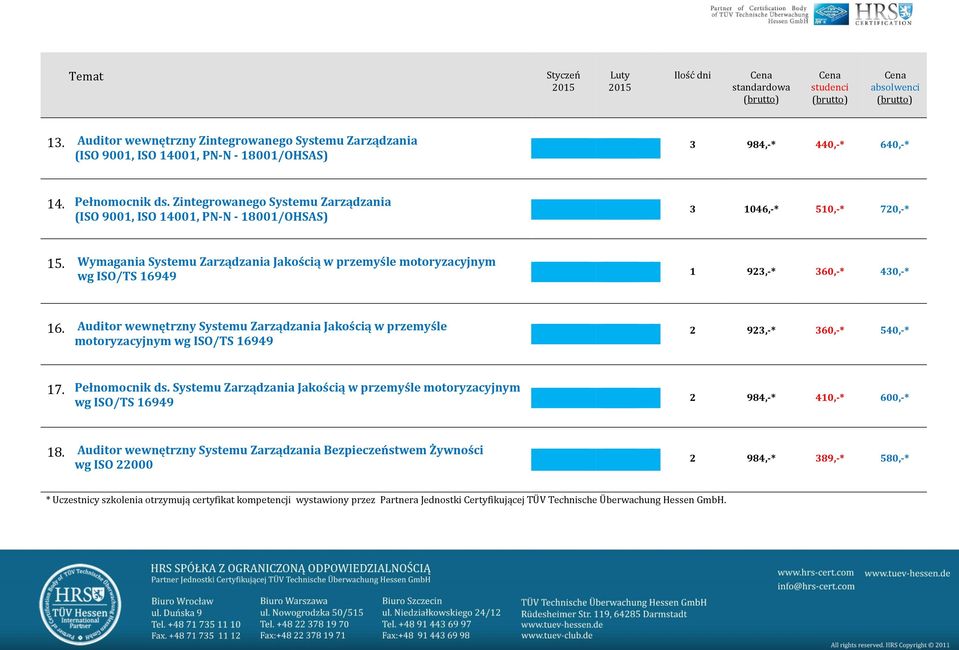Image resolution: width=959 pixels, height=650 pixels.
Task: Click the round HRS TÜV Hessen footer seal
Action: (x=80, y=605)
